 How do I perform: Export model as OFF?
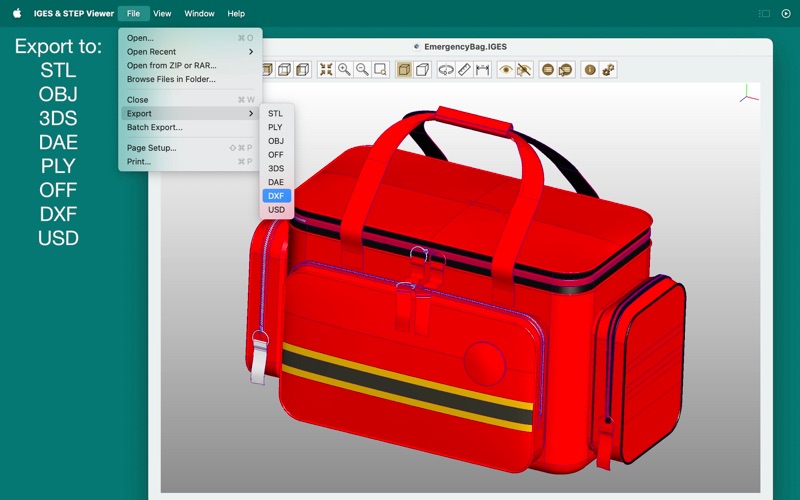click(277, 155)
